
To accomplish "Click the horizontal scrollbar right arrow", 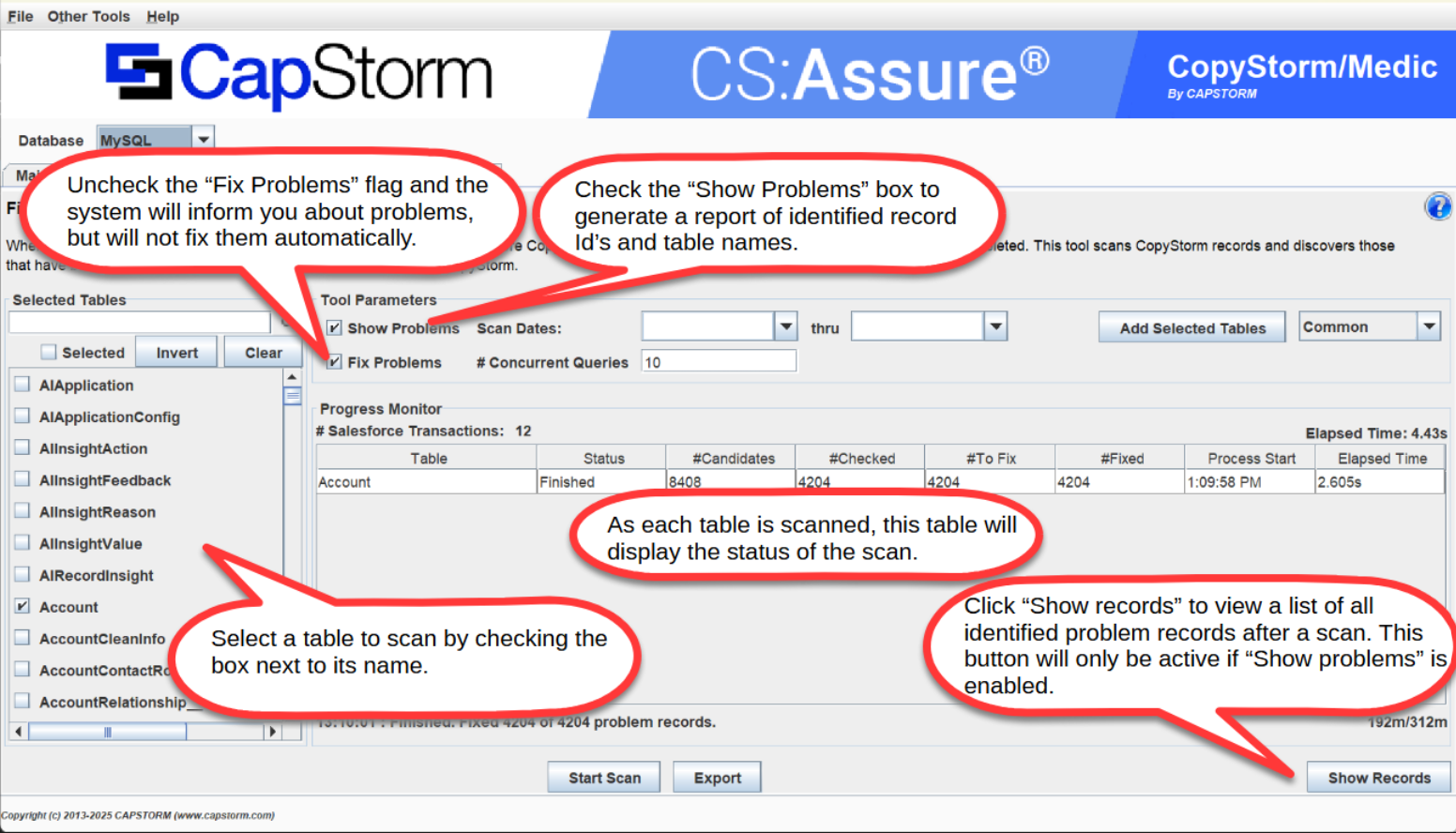I will [272, 732].
